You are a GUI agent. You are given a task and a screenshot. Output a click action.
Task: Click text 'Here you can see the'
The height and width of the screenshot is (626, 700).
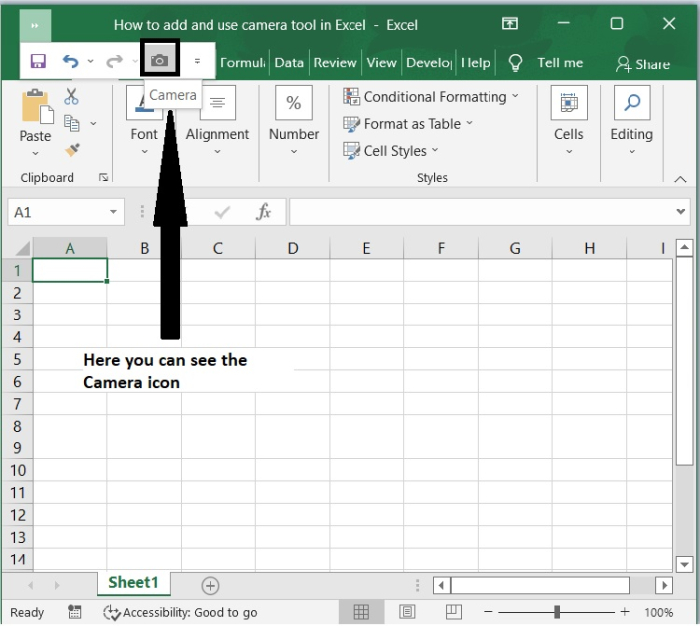(x=165, y=360)
